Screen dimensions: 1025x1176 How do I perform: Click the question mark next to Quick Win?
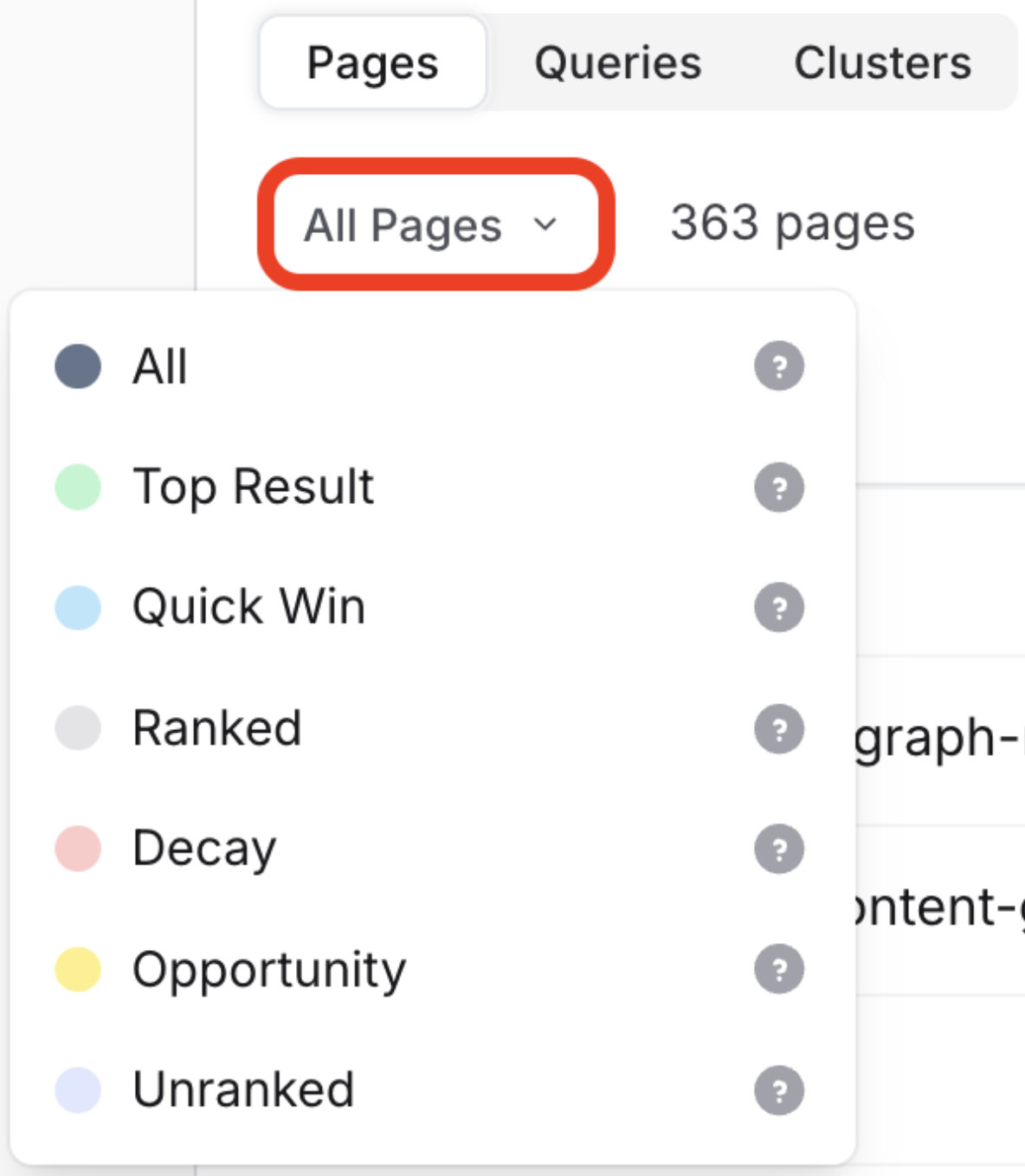coord(779,607)
